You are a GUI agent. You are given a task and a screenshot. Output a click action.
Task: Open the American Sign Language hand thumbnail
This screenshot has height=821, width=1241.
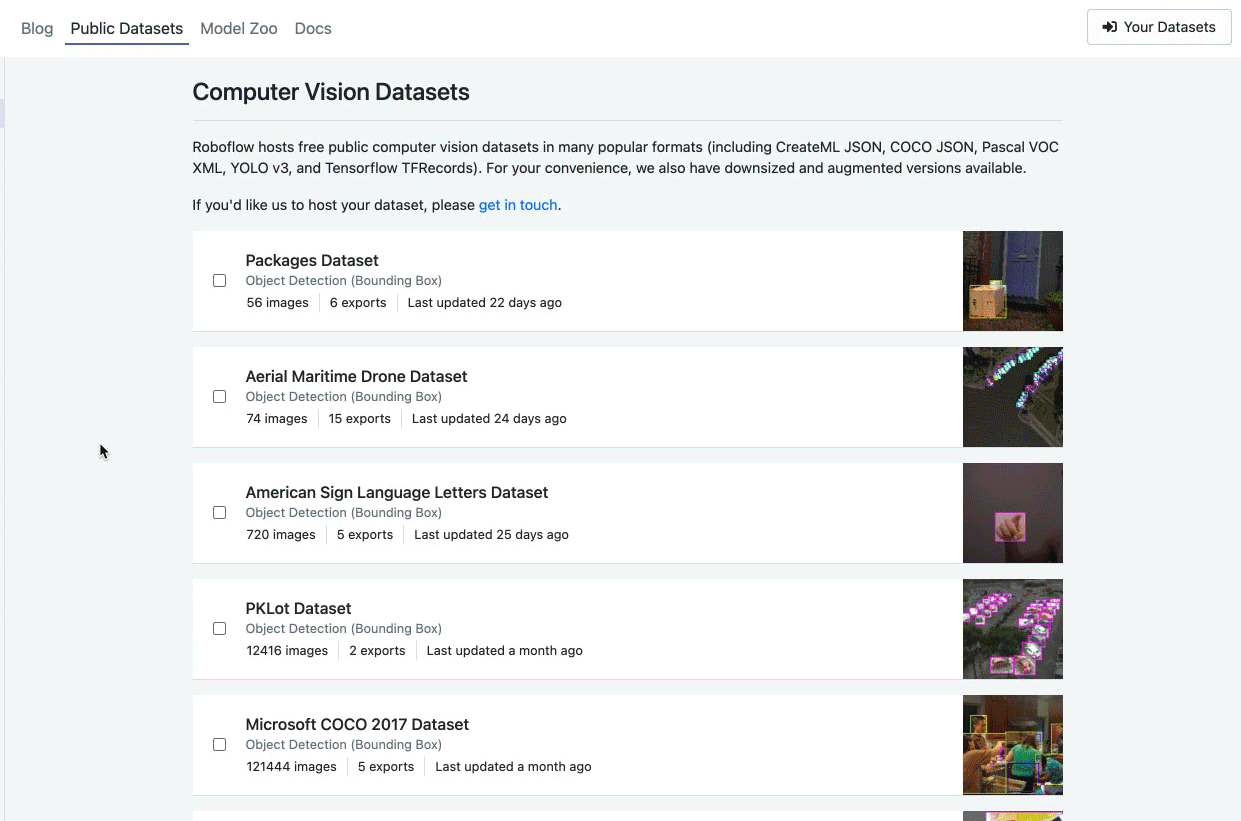coord(1012,513)
